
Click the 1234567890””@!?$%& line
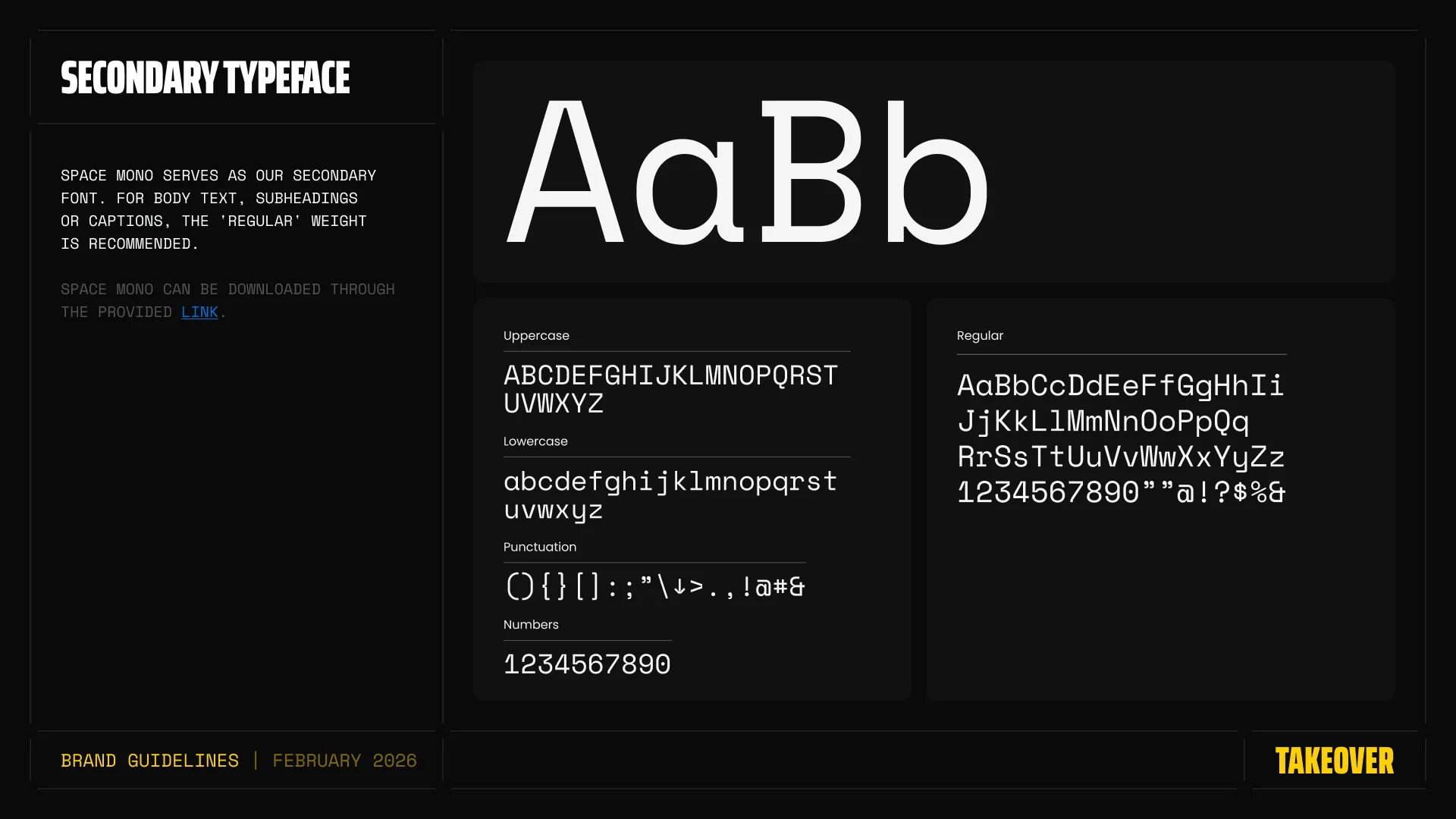(1121, 492)
